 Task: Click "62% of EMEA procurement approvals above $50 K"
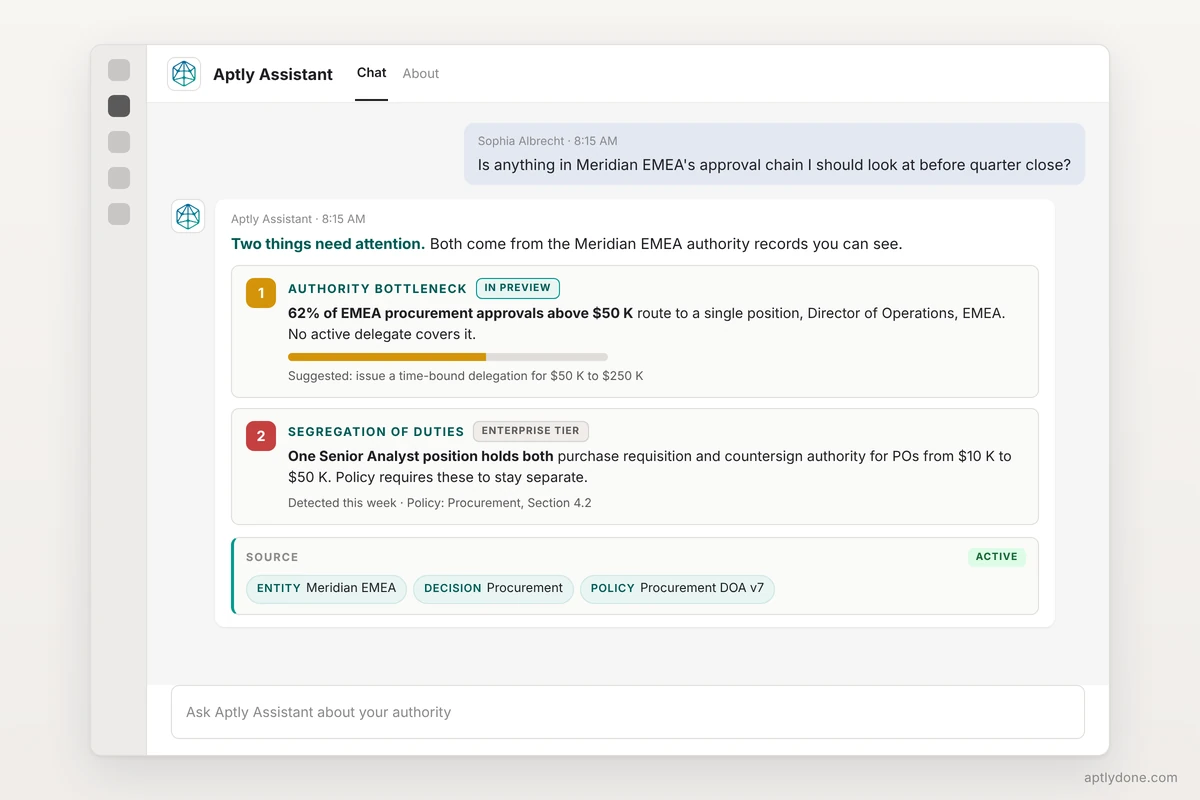click(x=461, y=313)
